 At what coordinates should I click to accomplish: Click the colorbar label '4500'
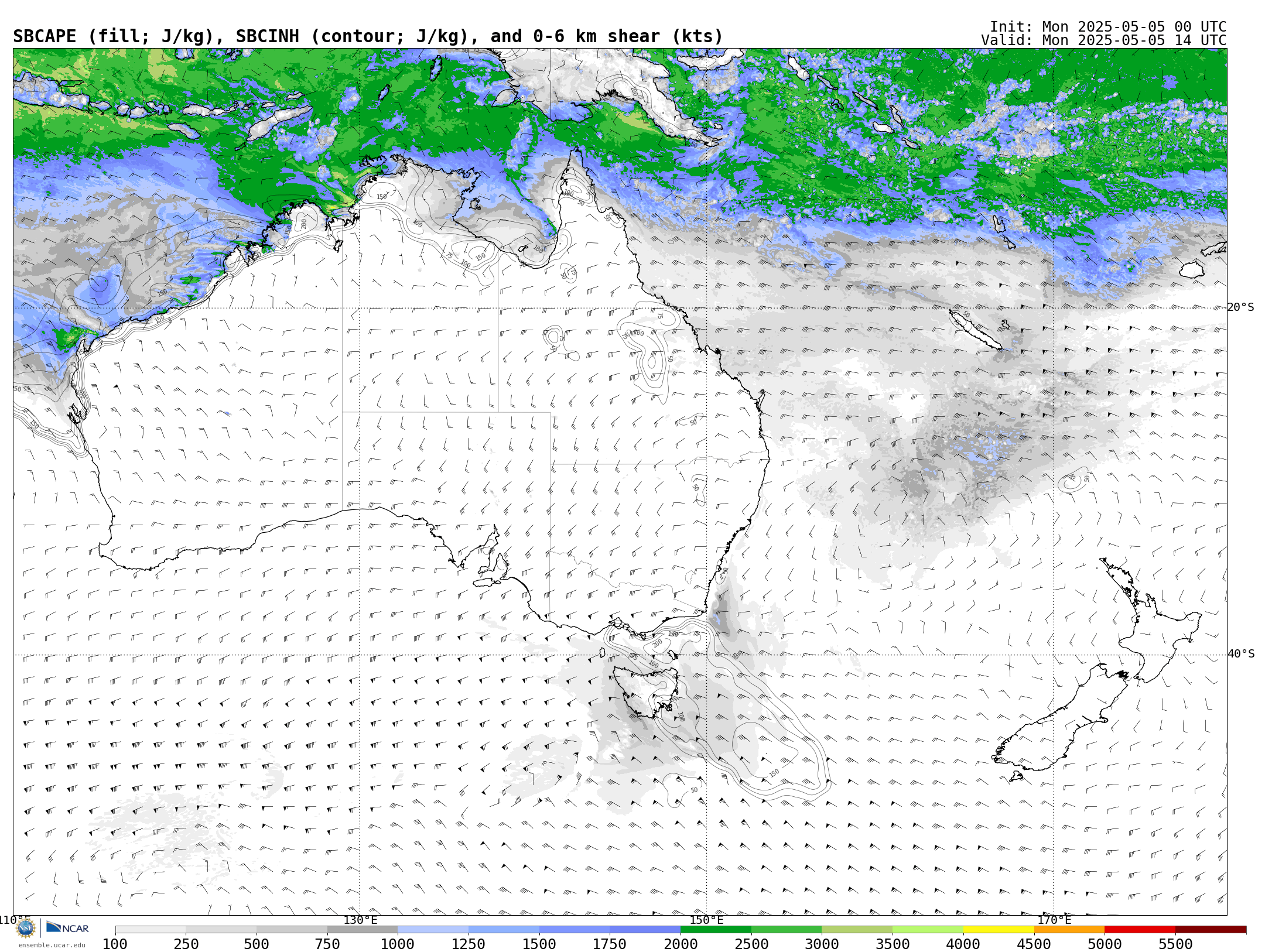(x=1034, y=944)
